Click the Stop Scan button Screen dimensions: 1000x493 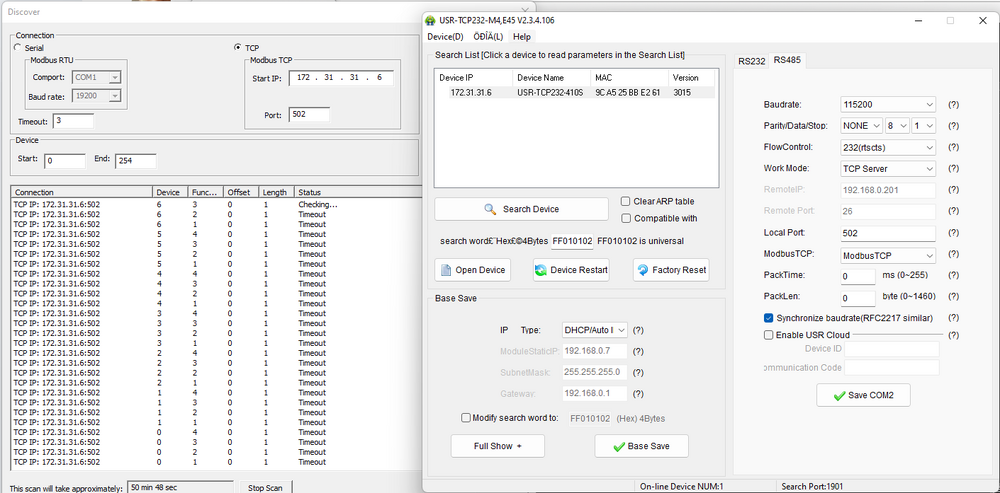click(265, 487)
